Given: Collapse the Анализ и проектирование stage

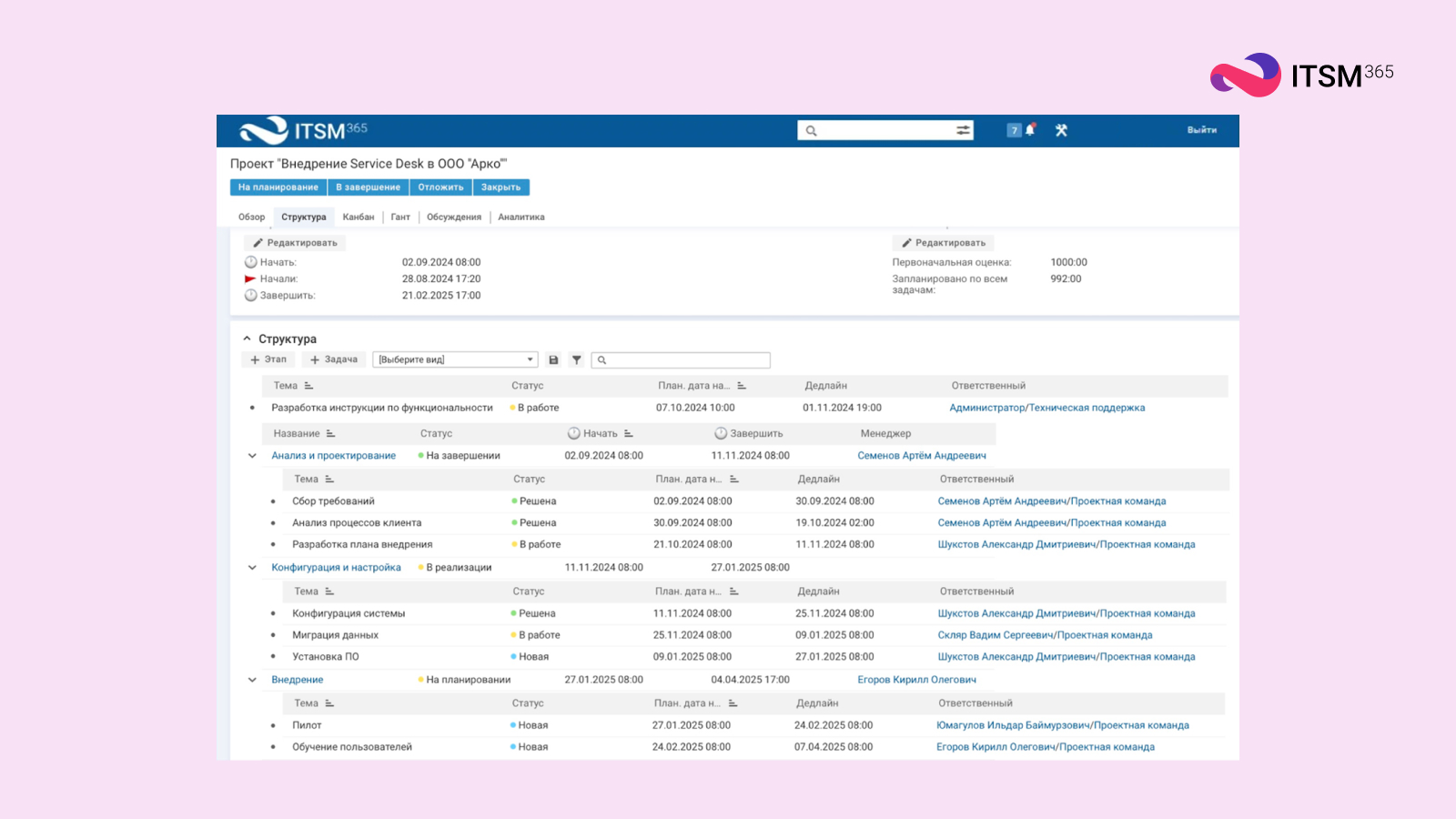Looking at the screenshot, I should tap(252, 456).
